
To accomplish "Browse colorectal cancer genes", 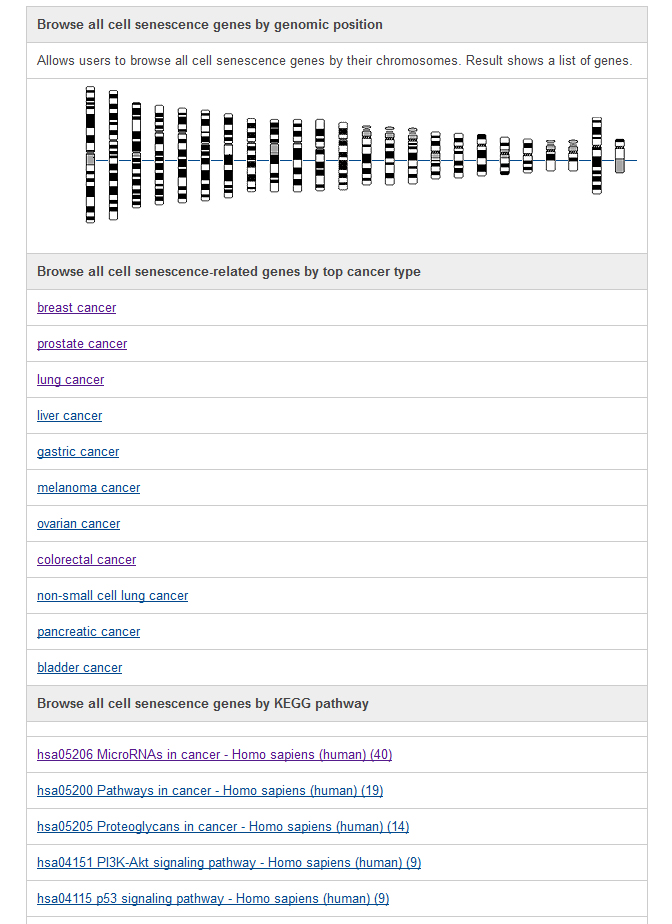I will point(87,559).
